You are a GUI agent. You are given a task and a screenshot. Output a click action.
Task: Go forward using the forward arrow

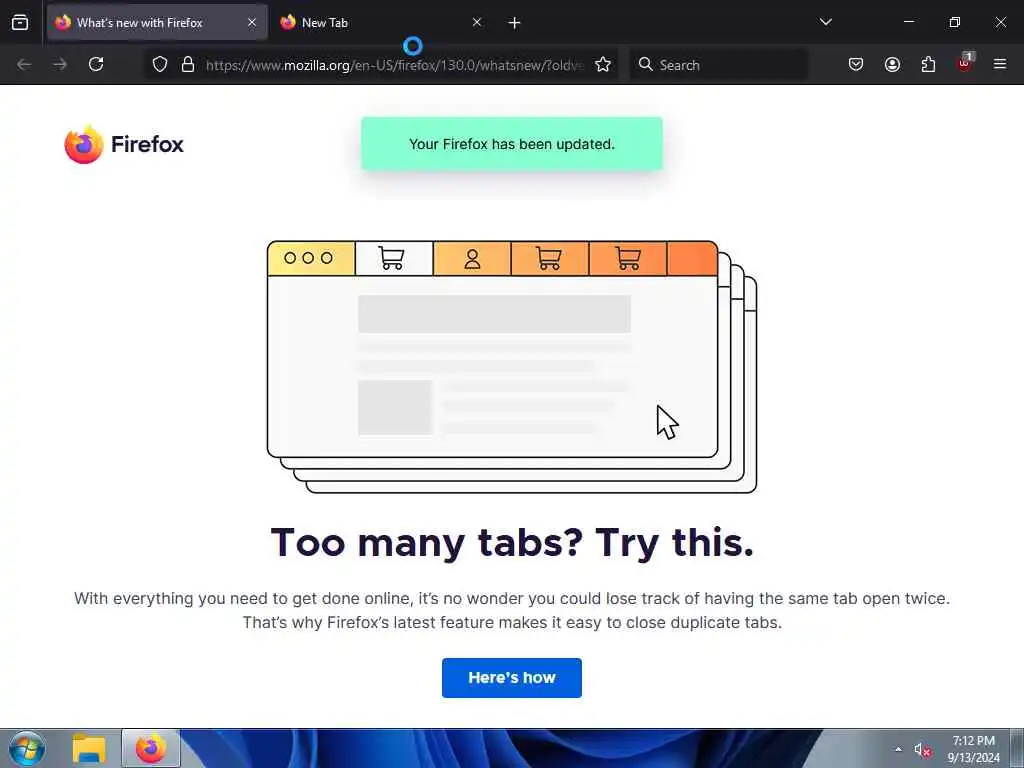60,65
